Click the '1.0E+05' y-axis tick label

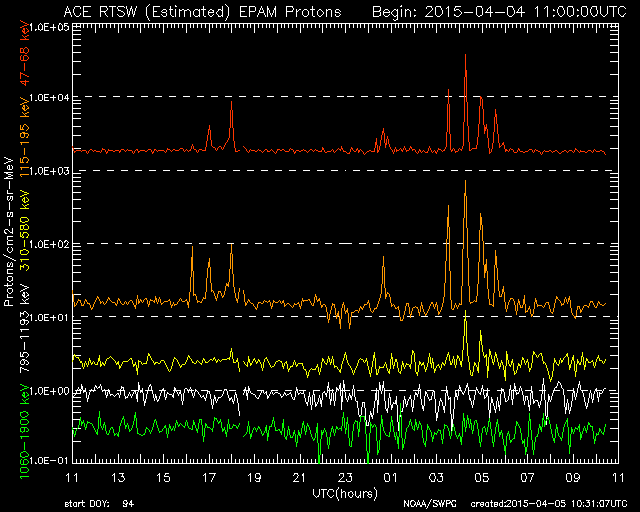click(x=50, y=27)
